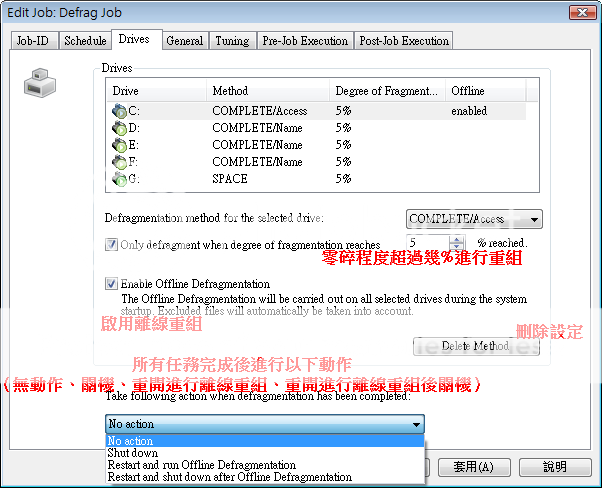Click the 5% fragmentation cell for D:
Image resolution: width=602 pixels, height=488 pixels.
pos(343,128)
